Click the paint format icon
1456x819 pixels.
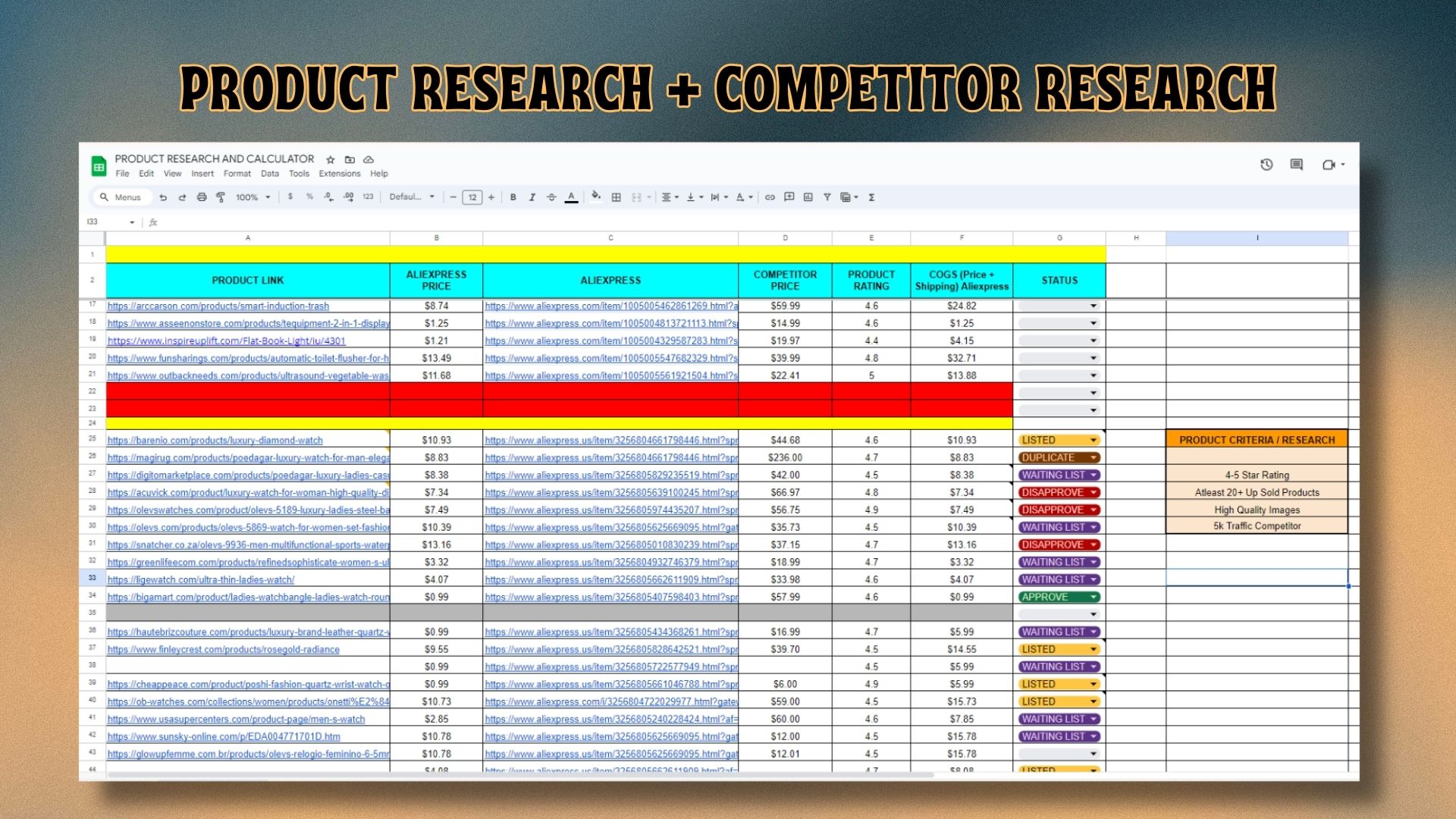[221, 197]
